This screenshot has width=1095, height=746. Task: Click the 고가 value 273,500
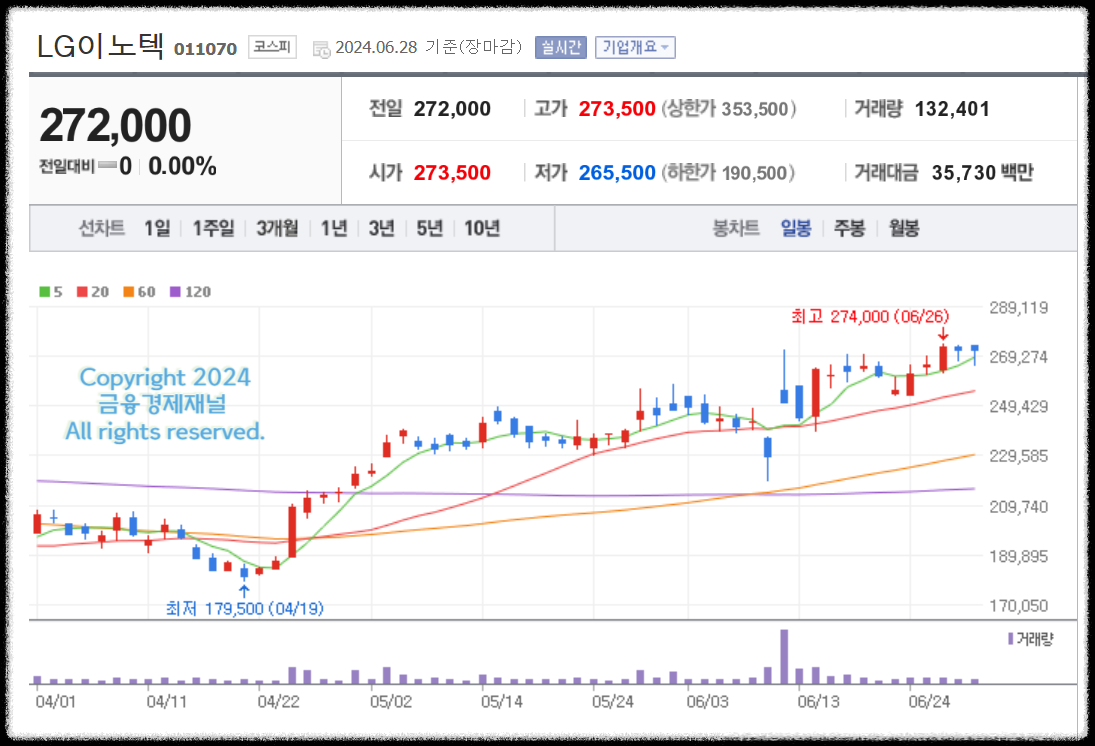pyautogui.click(x=617, y=109)
